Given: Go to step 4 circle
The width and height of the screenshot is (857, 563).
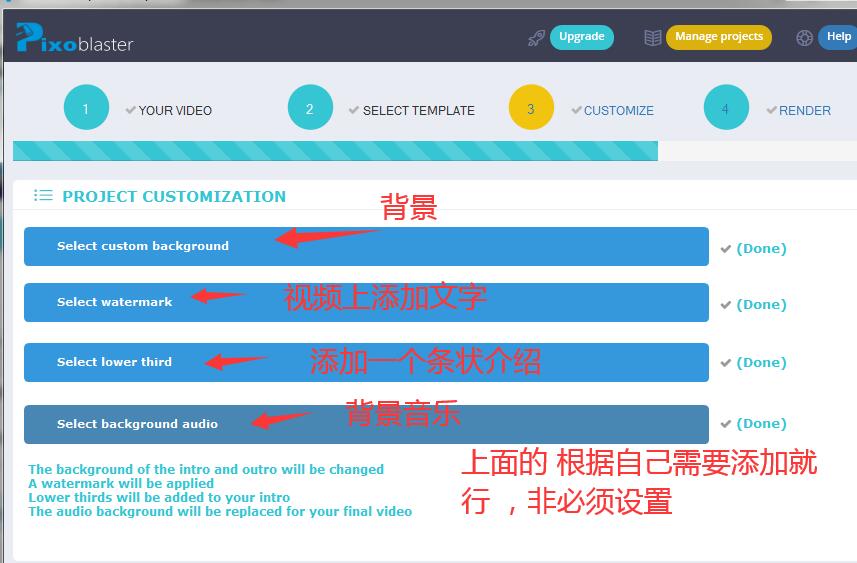Looking at the screenshot, I should (x=726, y=108).
